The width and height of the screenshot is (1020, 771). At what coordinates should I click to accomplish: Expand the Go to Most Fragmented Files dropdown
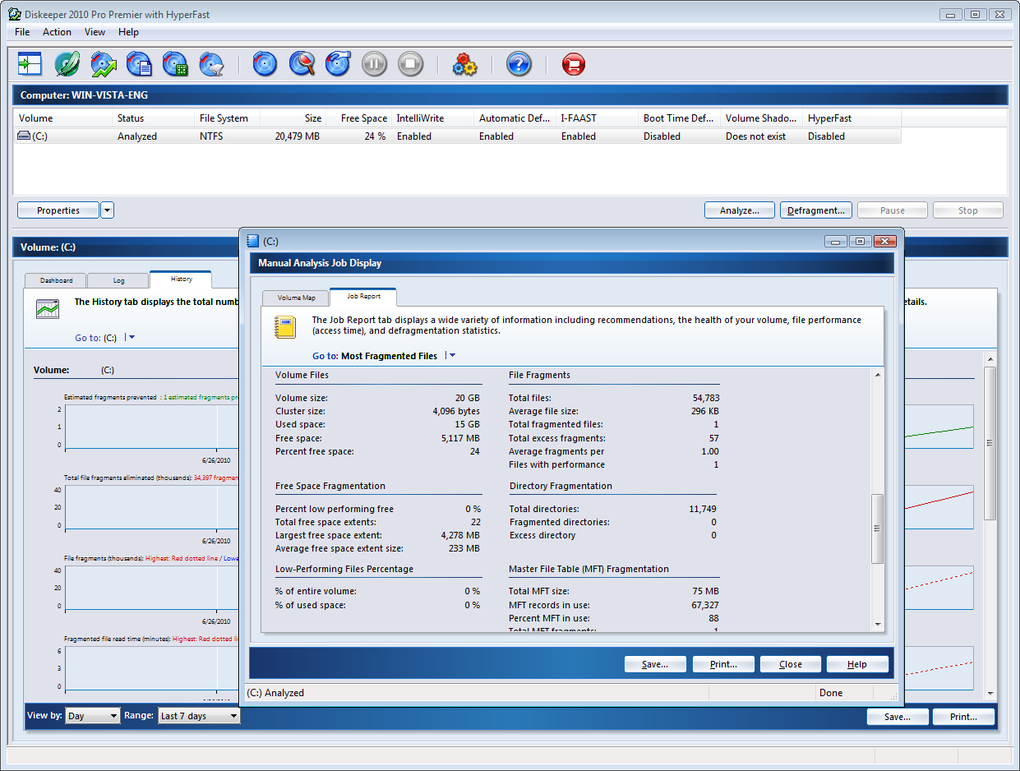click(452, 356)
